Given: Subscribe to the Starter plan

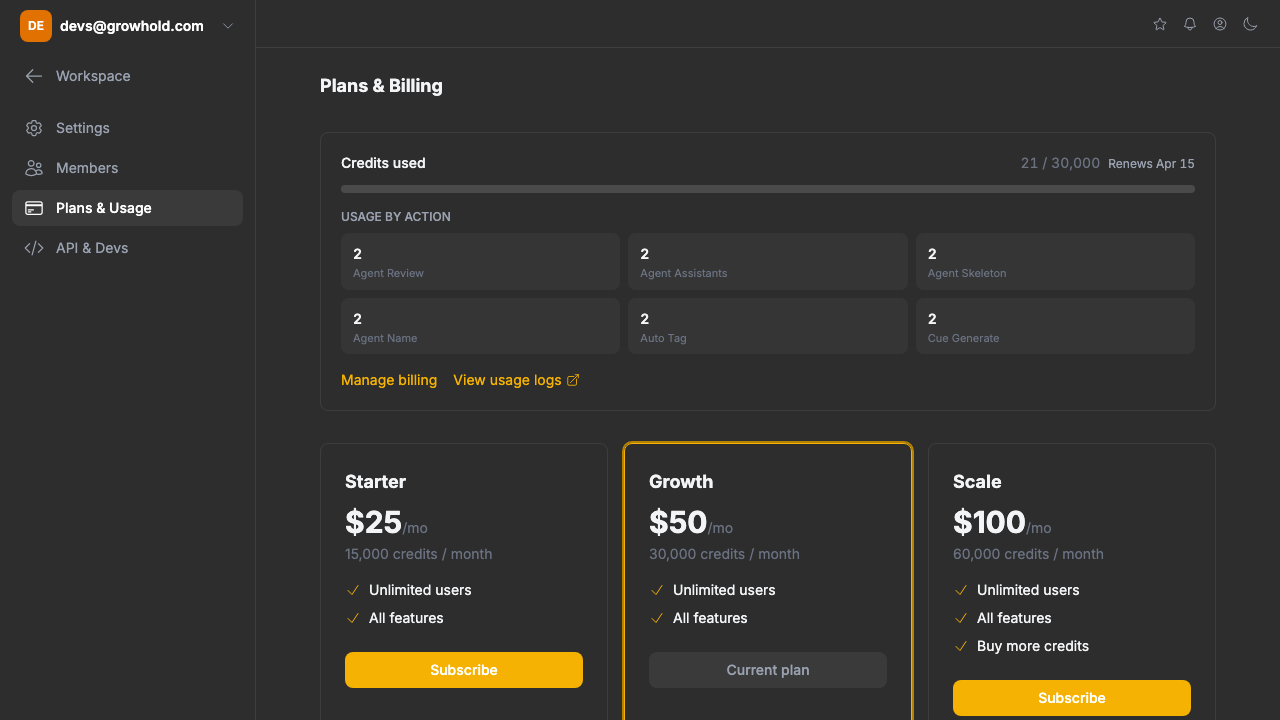Looking at the screenshot, I should tap(463, 669).
